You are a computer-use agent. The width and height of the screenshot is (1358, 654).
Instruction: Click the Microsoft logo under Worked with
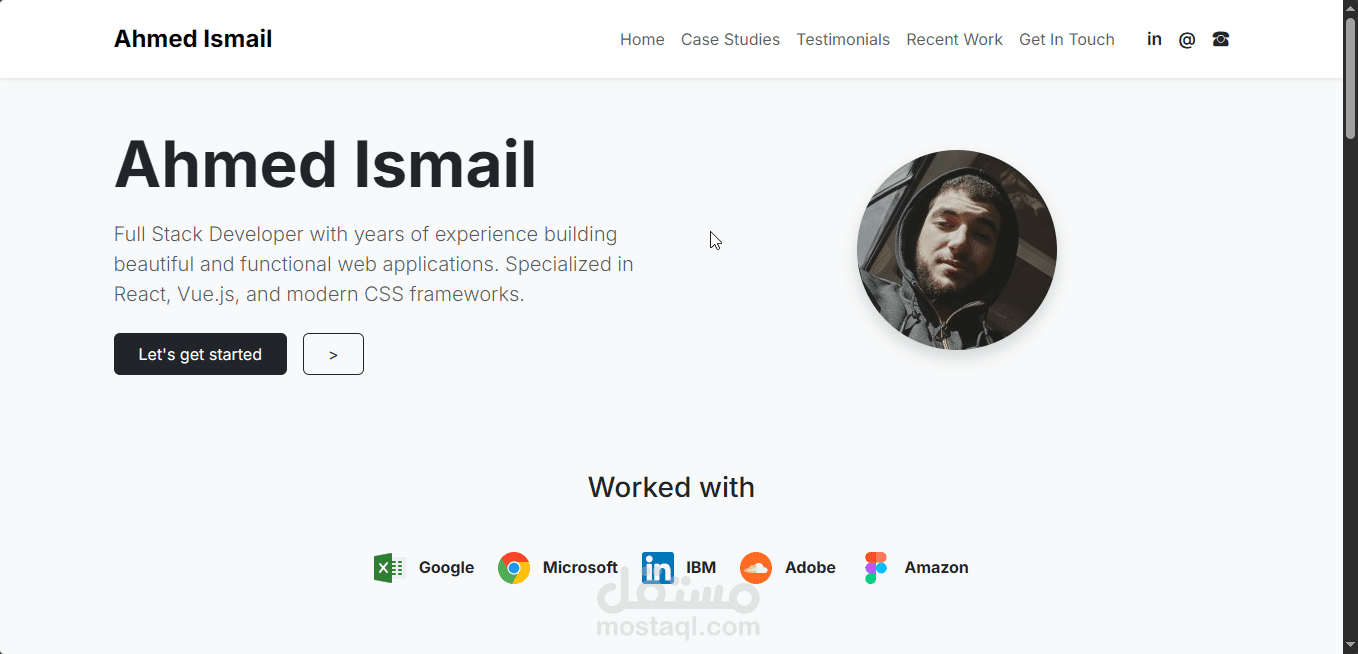pyautogui.click(x=514, y=567)
